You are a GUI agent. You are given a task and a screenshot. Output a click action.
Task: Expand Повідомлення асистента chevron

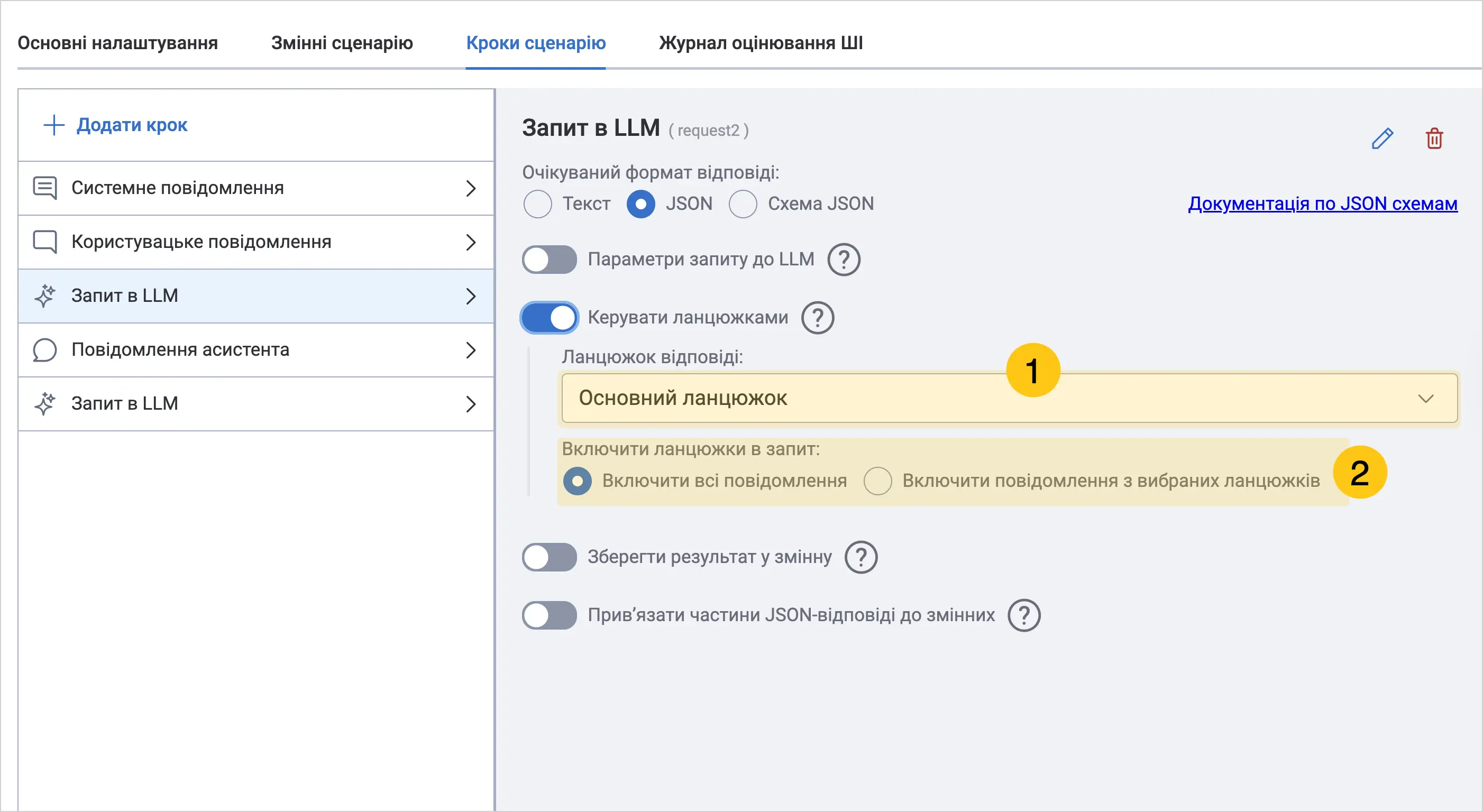tap(470, 350)
